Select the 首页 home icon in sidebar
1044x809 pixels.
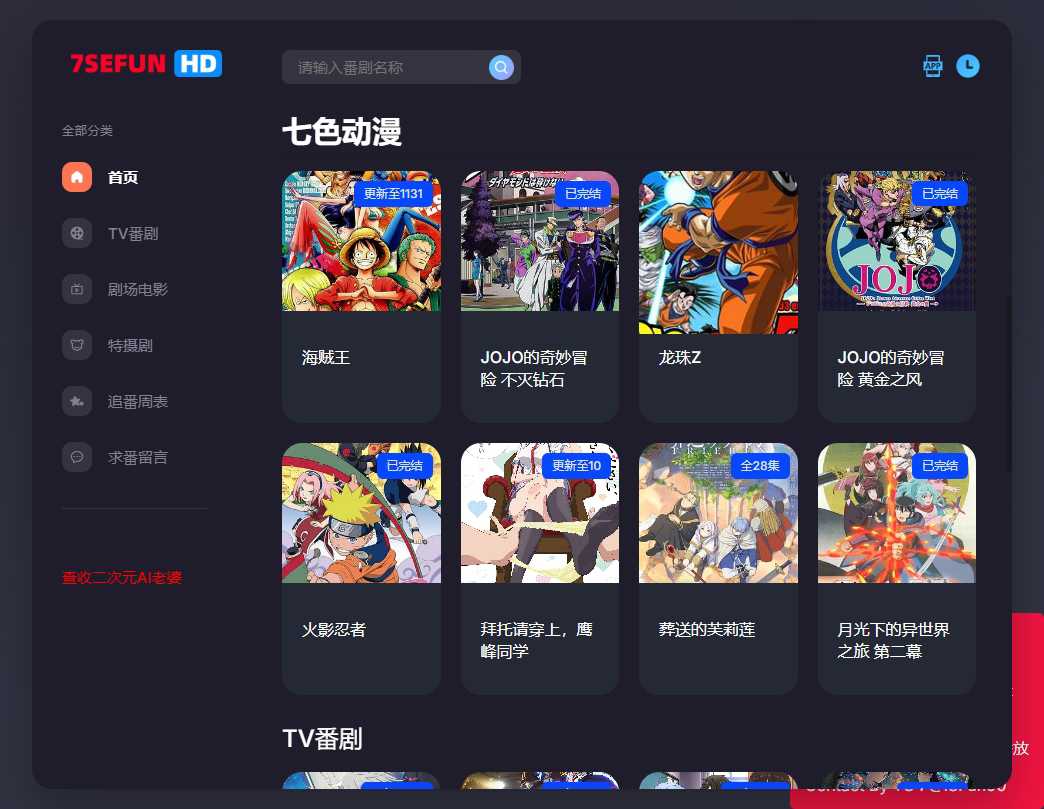[x=77, y=177]
